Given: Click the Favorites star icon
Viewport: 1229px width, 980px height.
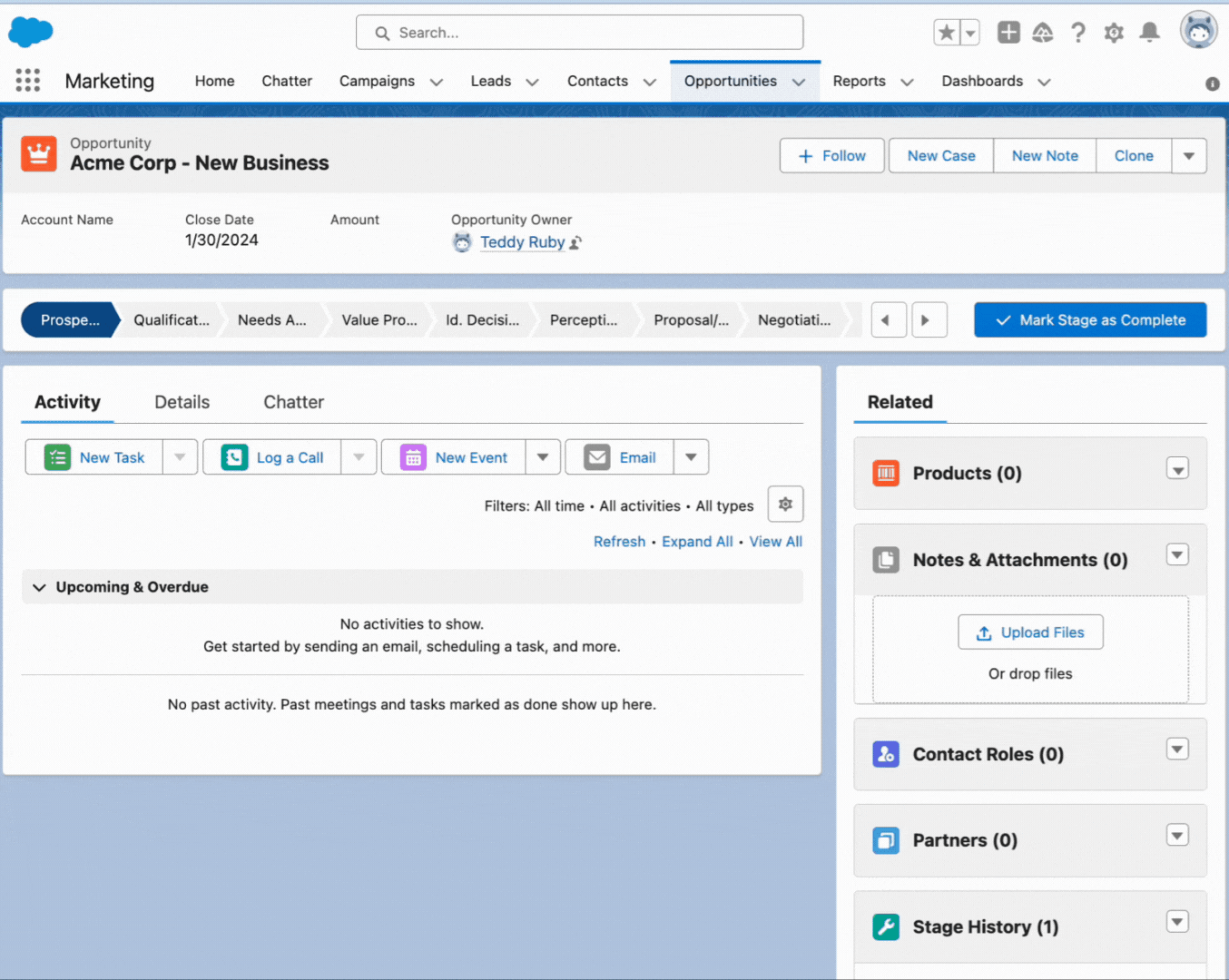Looking at the screenshot, I should pos(944,32).
